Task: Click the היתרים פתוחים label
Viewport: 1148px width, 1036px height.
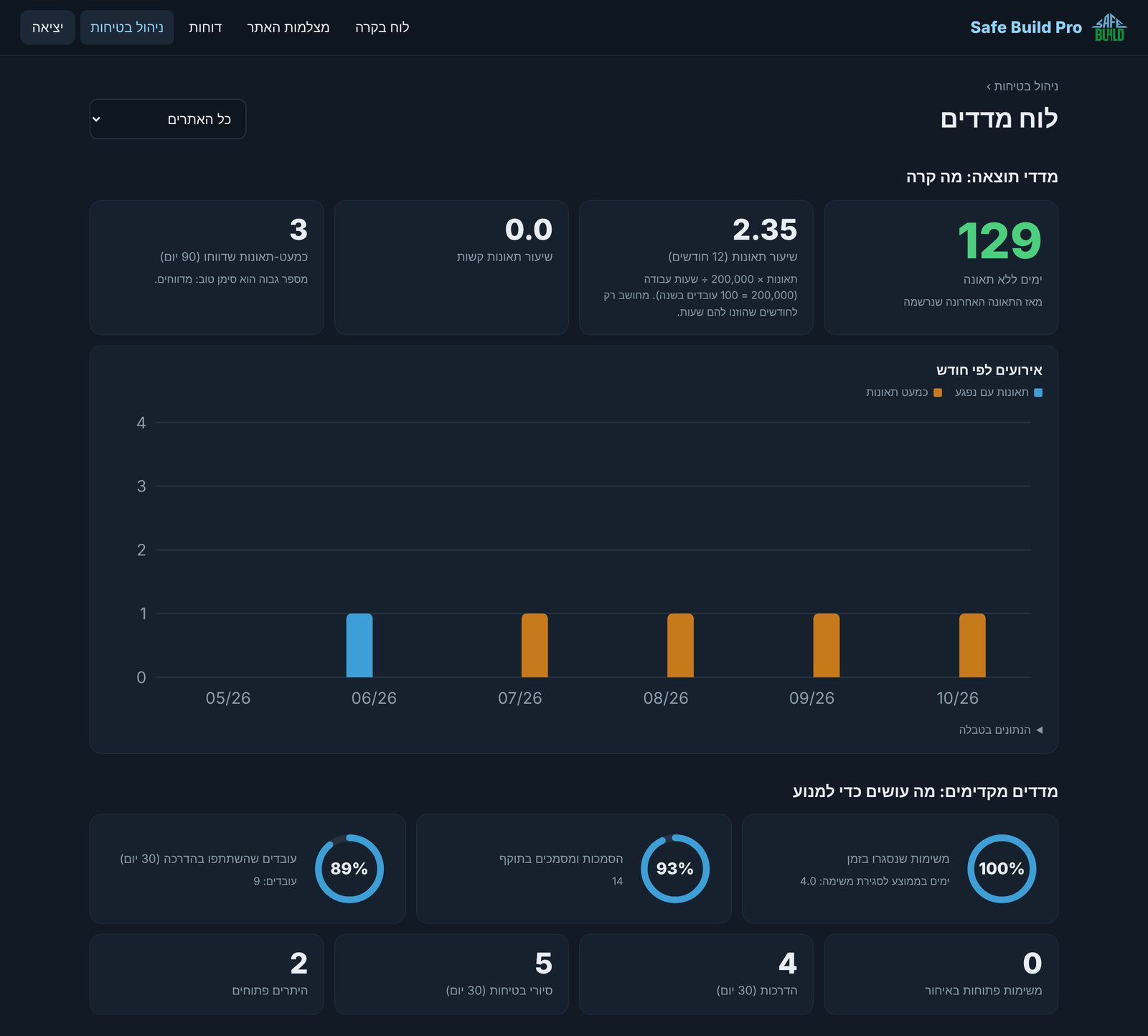Action: 270,990
